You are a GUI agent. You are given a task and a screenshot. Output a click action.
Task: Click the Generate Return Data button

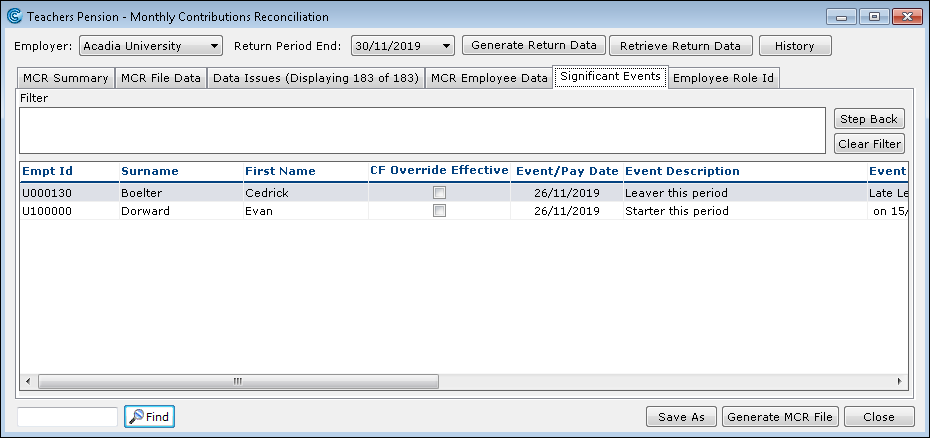point(534,46)
